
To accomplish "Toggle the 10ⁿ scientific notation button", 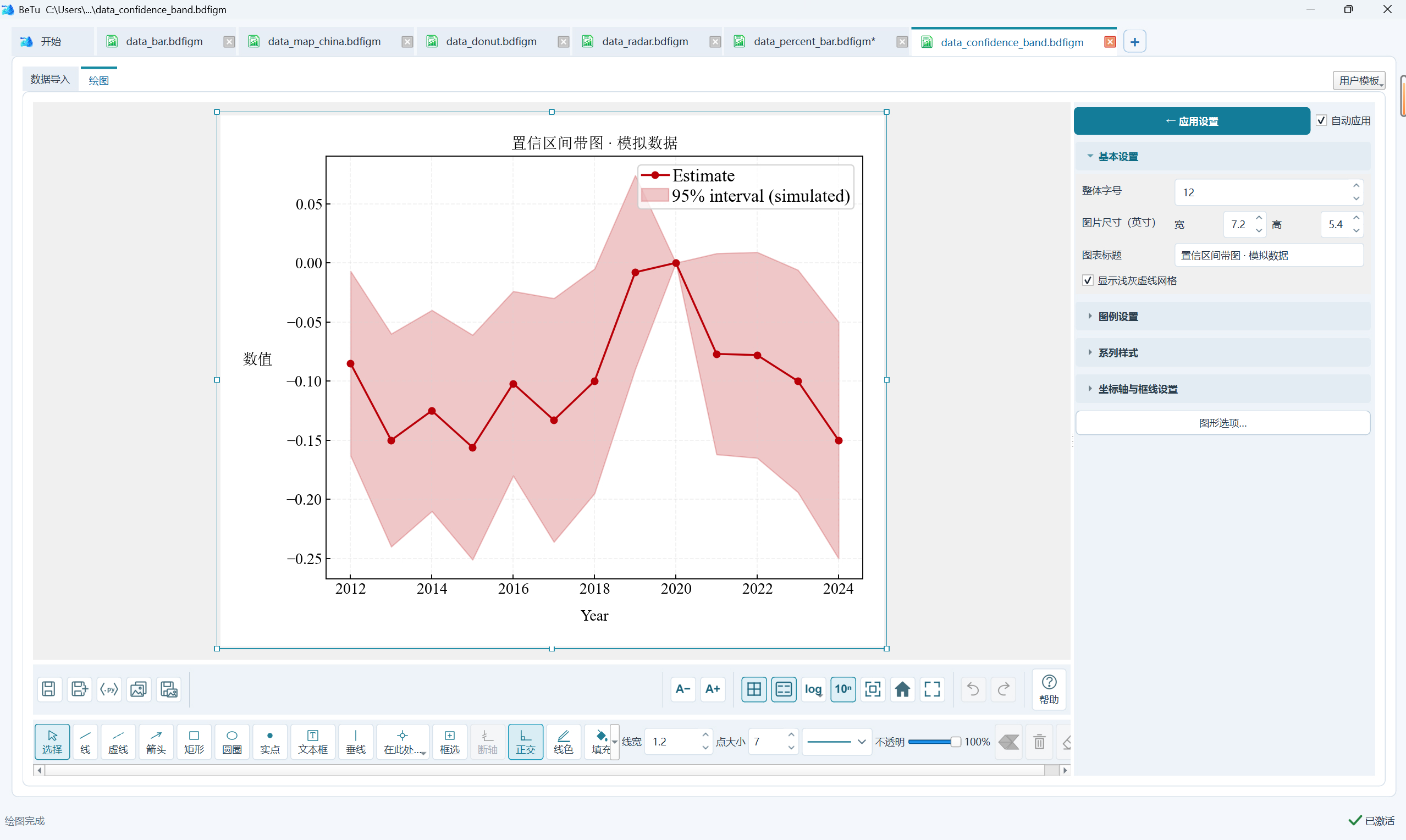I will (843, 689).
